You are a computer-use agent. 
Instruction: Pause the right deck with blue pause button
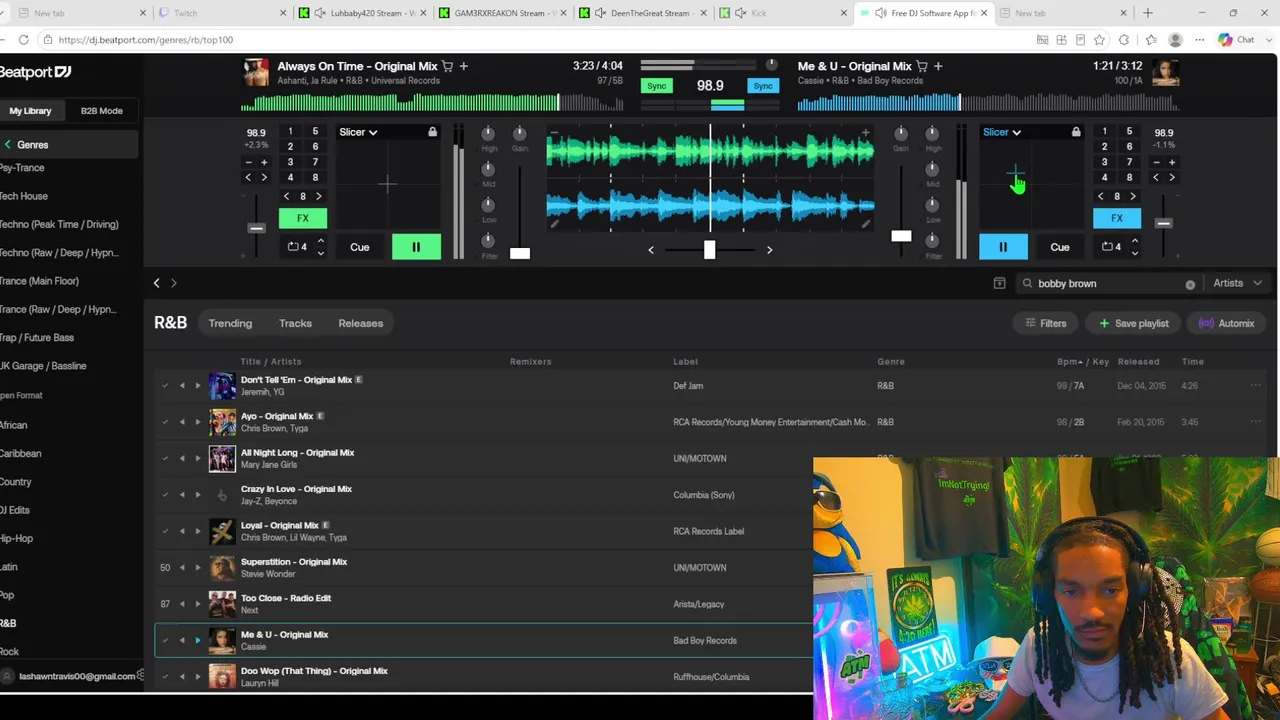pos(1003,247)
